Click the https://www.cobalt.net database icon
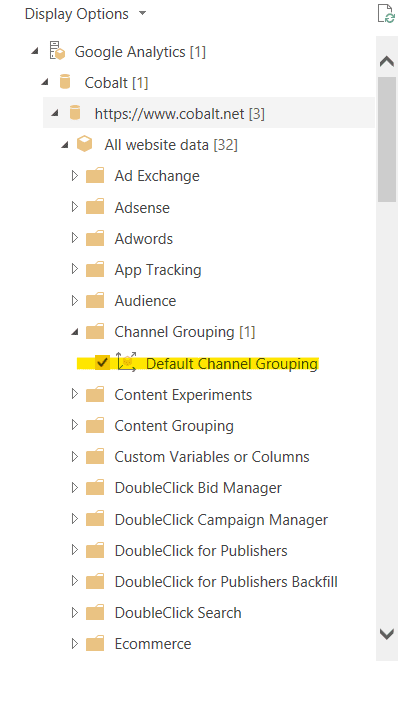The height and width of the screenshot is (722, 403). point(75,113)
